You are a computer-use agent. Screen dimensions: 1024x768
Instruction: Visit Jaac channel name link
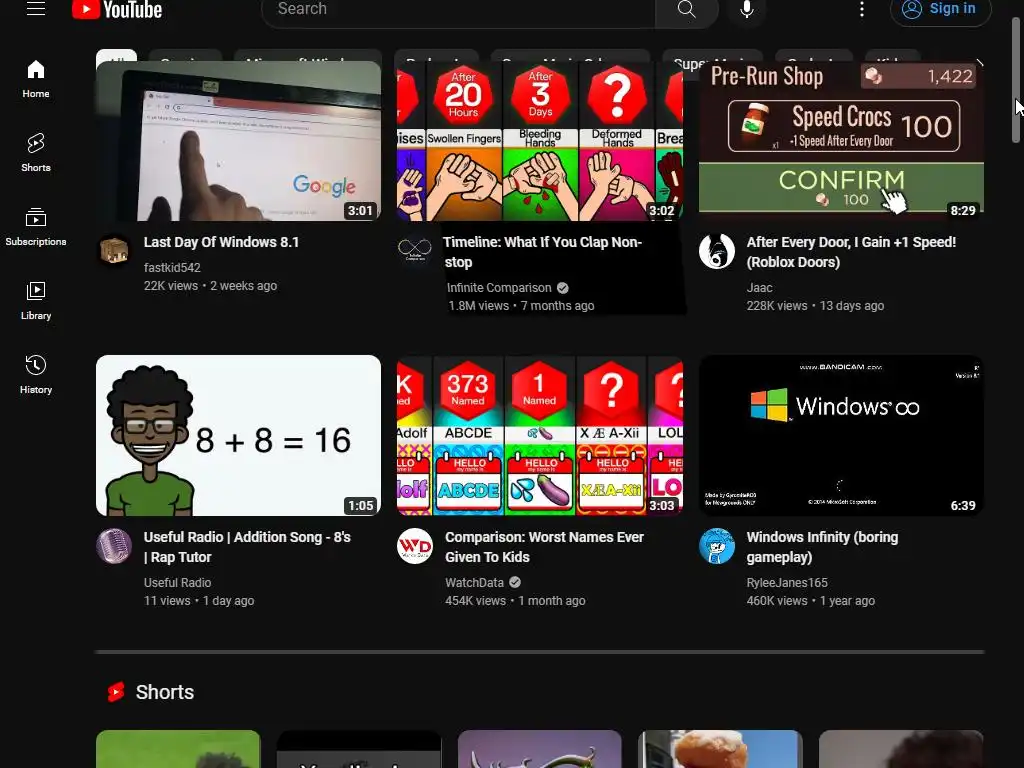tap(760, 288)
